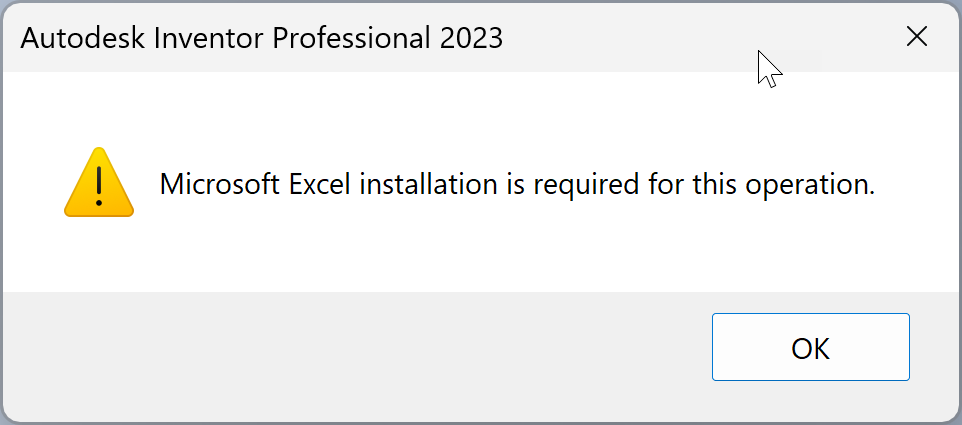Click the OK button
962x425 pixels.
click(x=810, y=347)
